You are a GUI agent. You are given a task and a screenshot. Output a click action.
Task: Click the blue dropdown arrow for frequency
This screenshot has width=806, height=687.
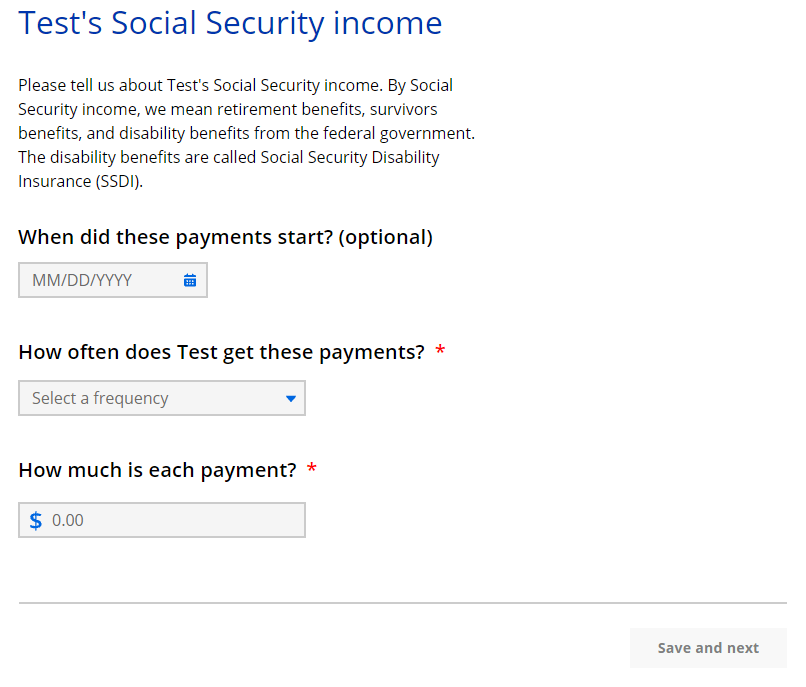(291, 399)
